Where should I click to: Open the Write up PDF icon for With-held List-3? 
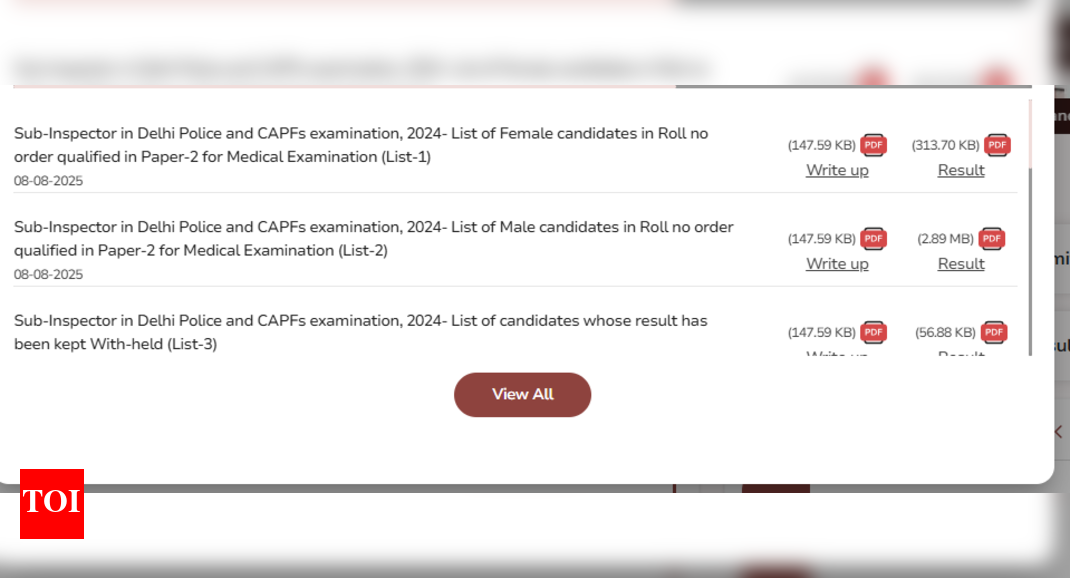coord(873,332)
